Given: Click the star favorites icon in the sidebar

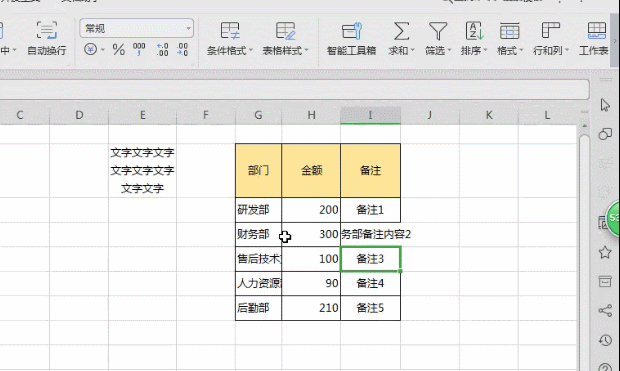Looking at the screenshot, I should (x=605, y=252).
